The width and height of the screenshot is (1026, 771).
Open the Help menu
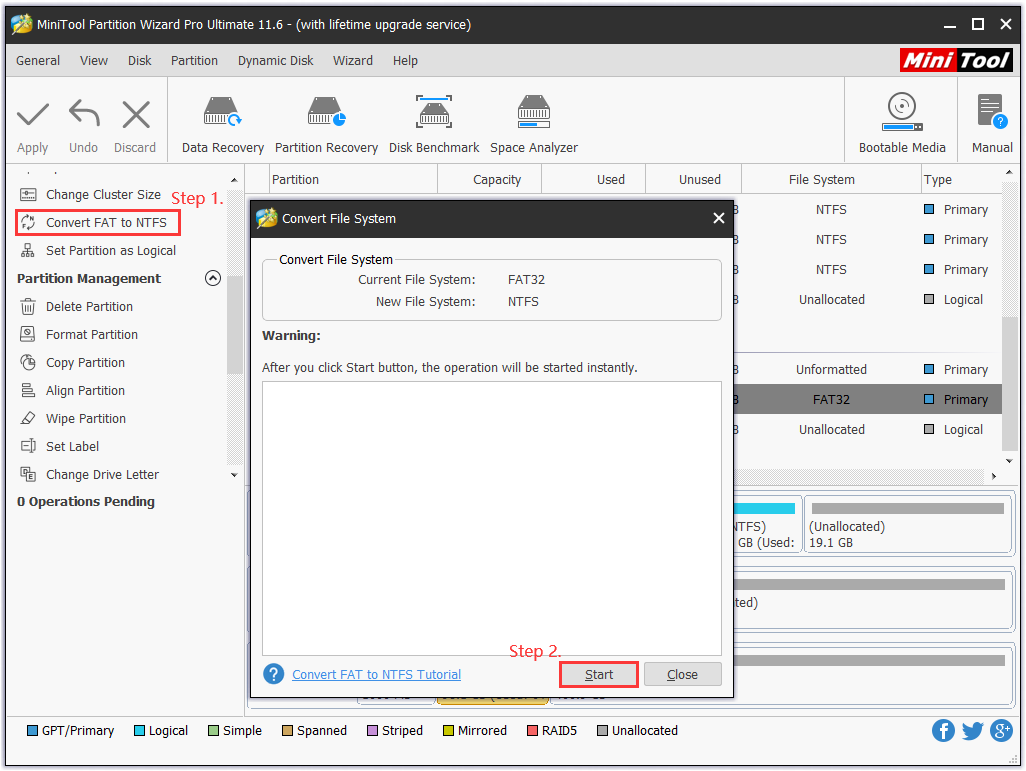[x=405, y=60]
